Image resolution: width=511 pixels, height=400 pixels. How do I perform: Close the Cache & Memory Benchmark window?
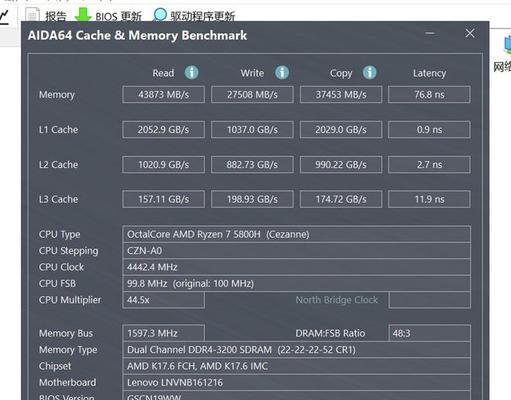click(x=470, y=33)
